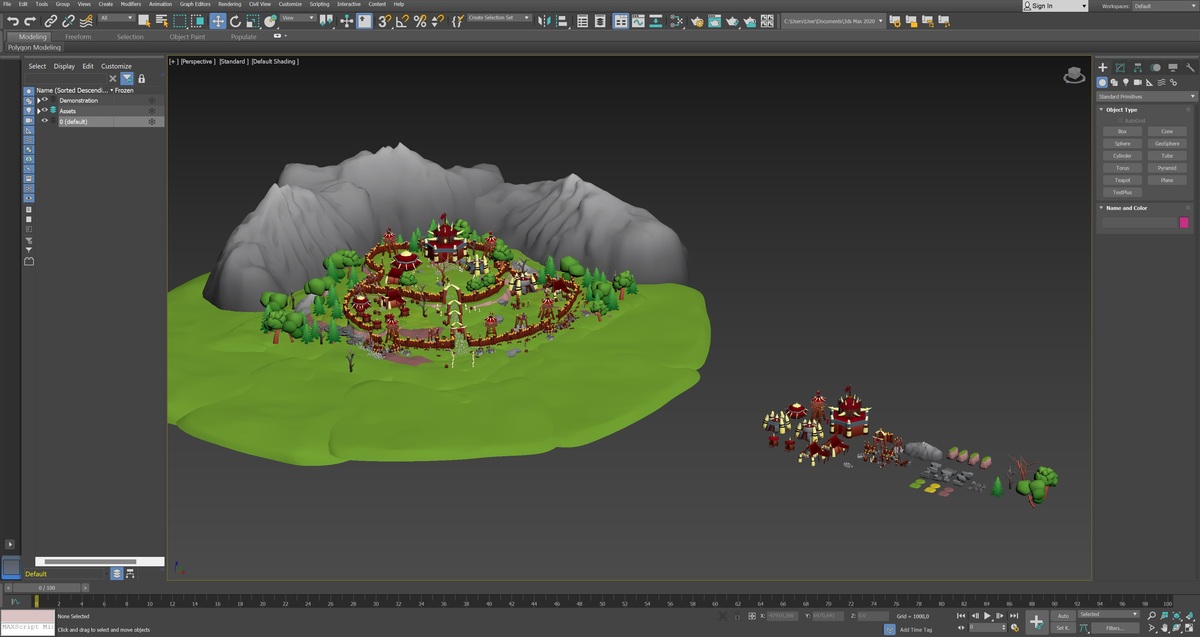Viewport: 1200px width, 637px height.
Task: Switch to the Populate ribbon tab
Action: click(244, 37)
